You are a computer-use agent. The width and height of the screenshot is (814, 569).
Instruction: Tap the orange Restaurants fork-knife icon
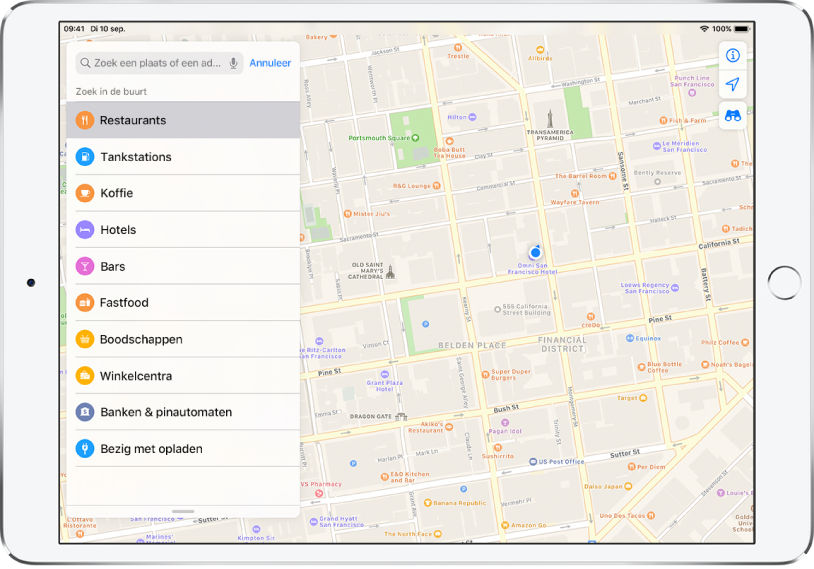85,120
